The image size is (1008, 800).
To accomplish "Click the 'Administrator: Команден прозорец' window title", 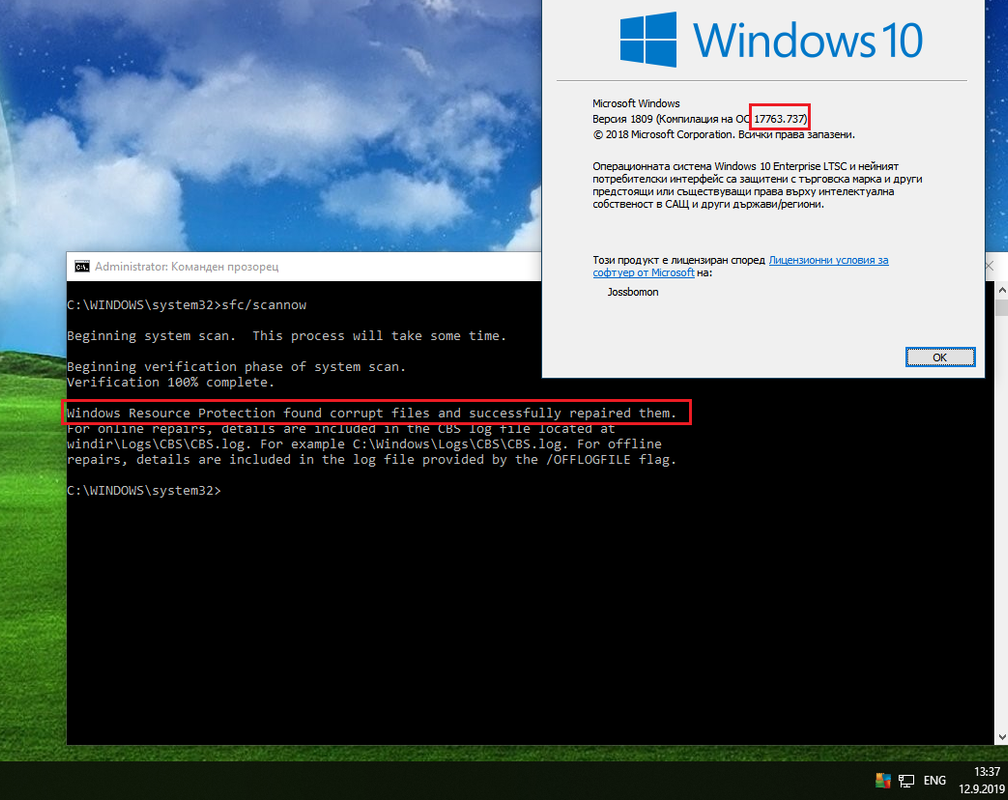I will pos(186,266).
